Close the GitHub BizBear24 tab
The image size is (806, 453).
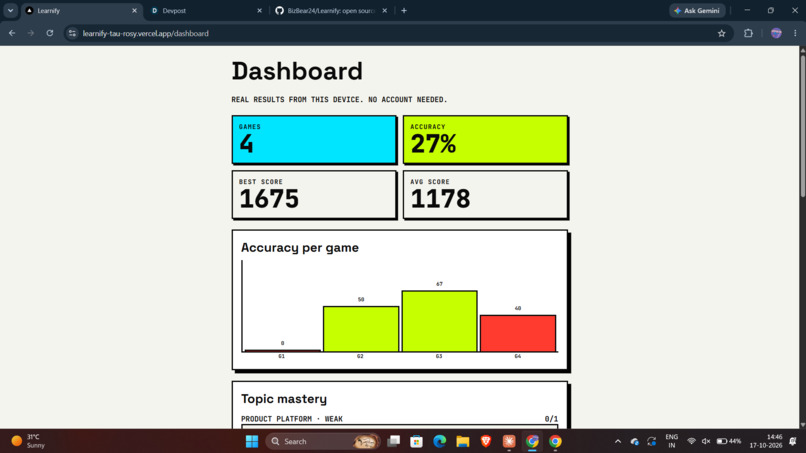tap(384, 11)
